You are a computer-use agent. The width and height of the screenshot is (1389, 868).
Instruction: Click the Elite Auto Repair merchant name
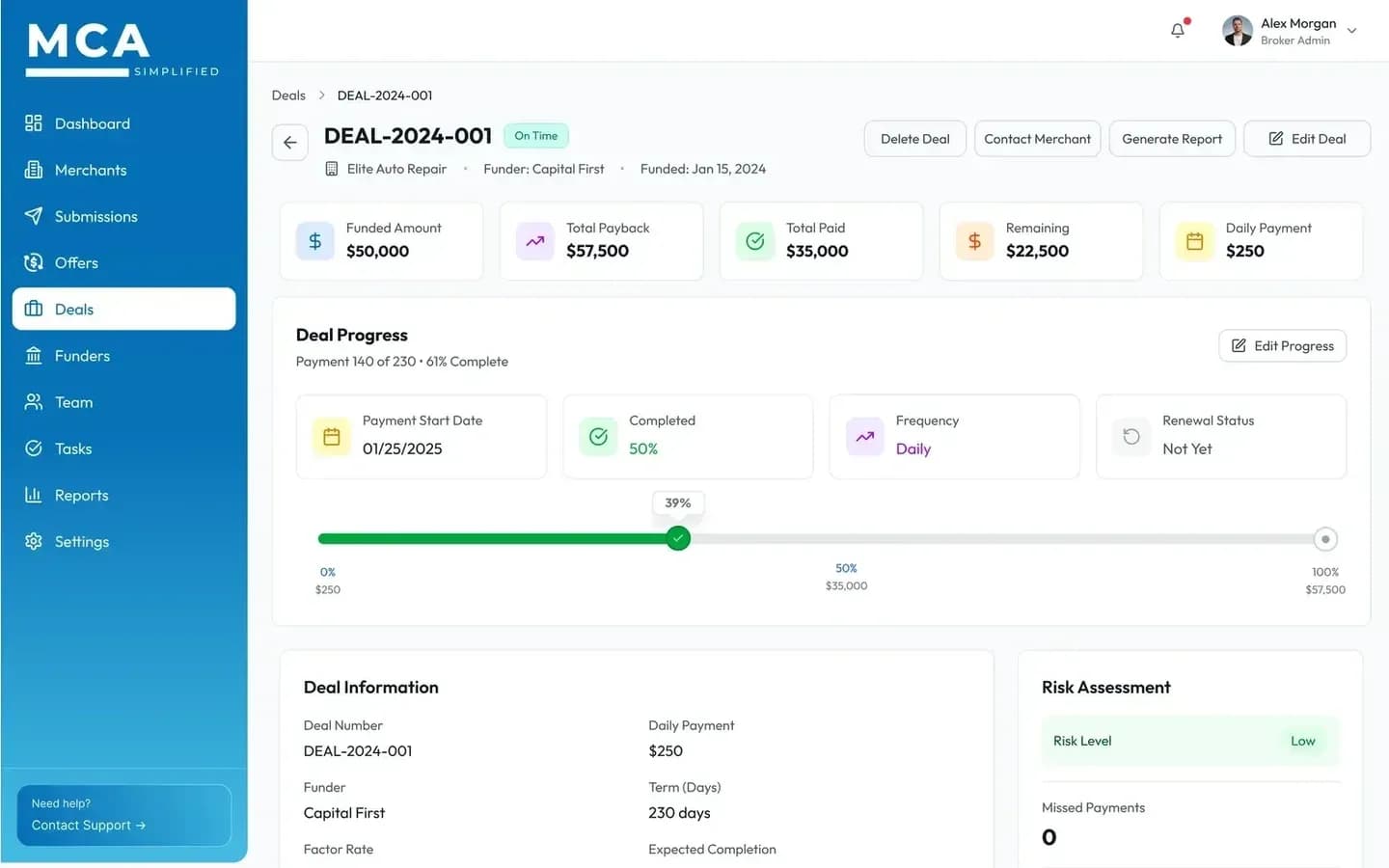pos(396,169)
